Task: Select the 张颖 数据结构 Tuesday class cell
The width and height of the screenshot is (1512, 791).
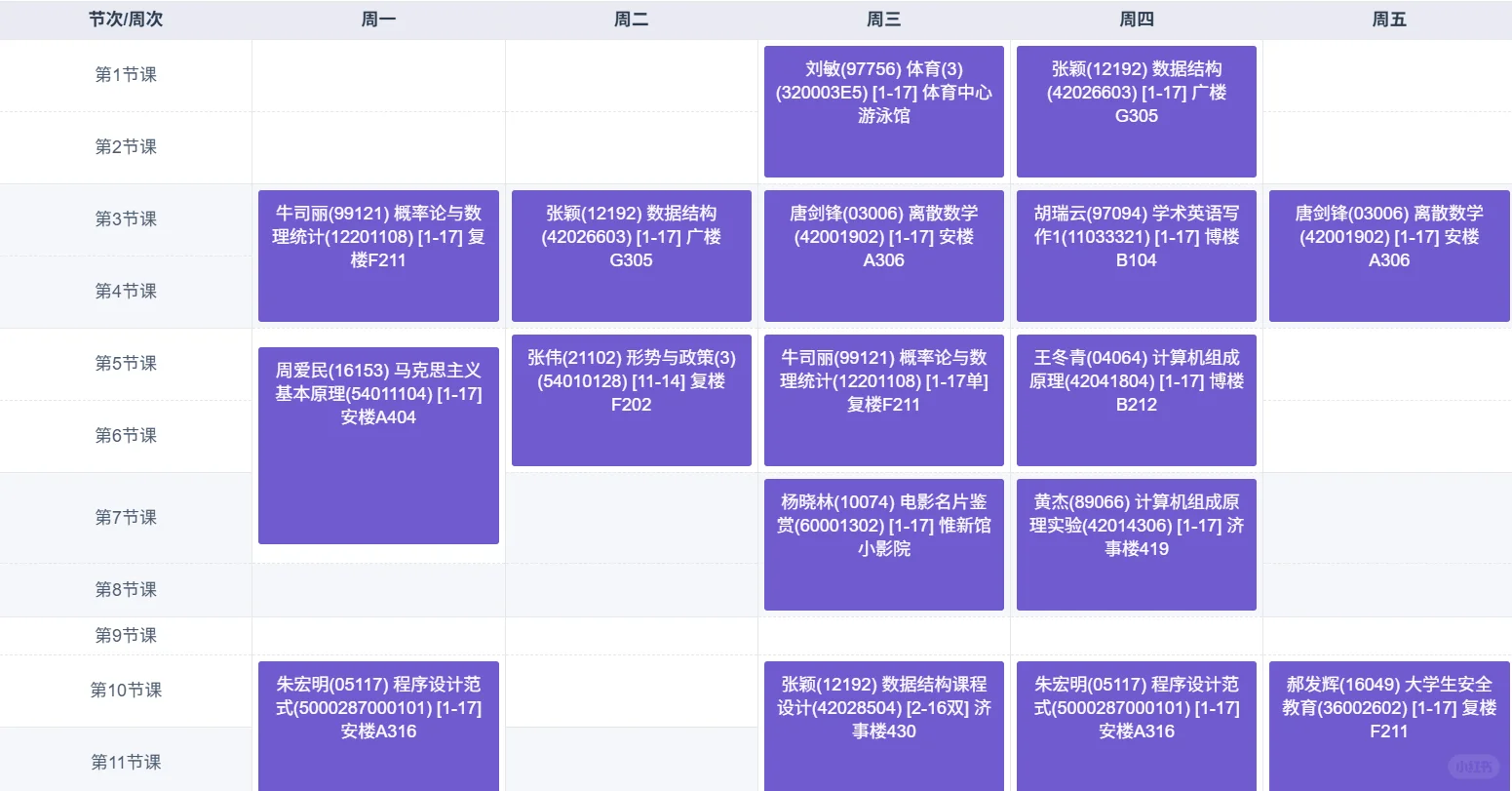Action: (631, 255)
